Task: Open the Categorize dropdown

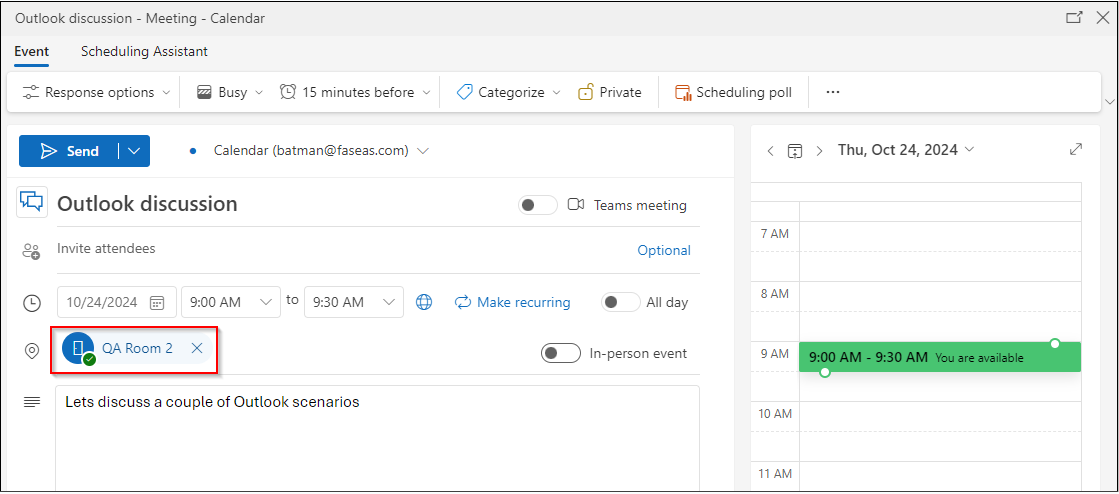Action: [x=508, y=92]
